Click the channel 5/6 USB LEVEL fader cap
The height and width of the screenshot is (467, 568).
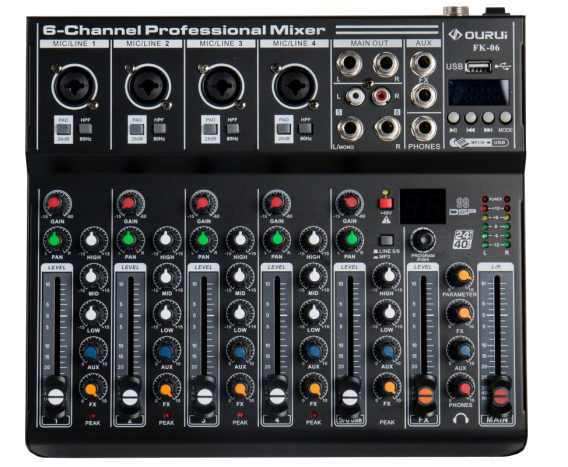pos(350,397)
